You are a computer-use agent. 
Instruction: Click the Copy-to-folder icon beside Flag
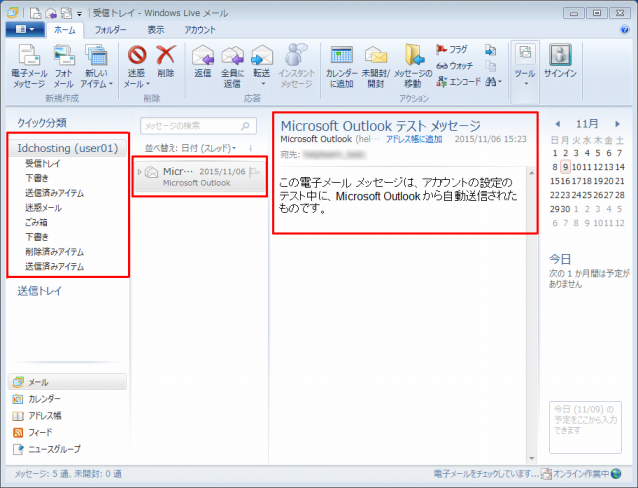pyautogui.click(x=490, y=50)
